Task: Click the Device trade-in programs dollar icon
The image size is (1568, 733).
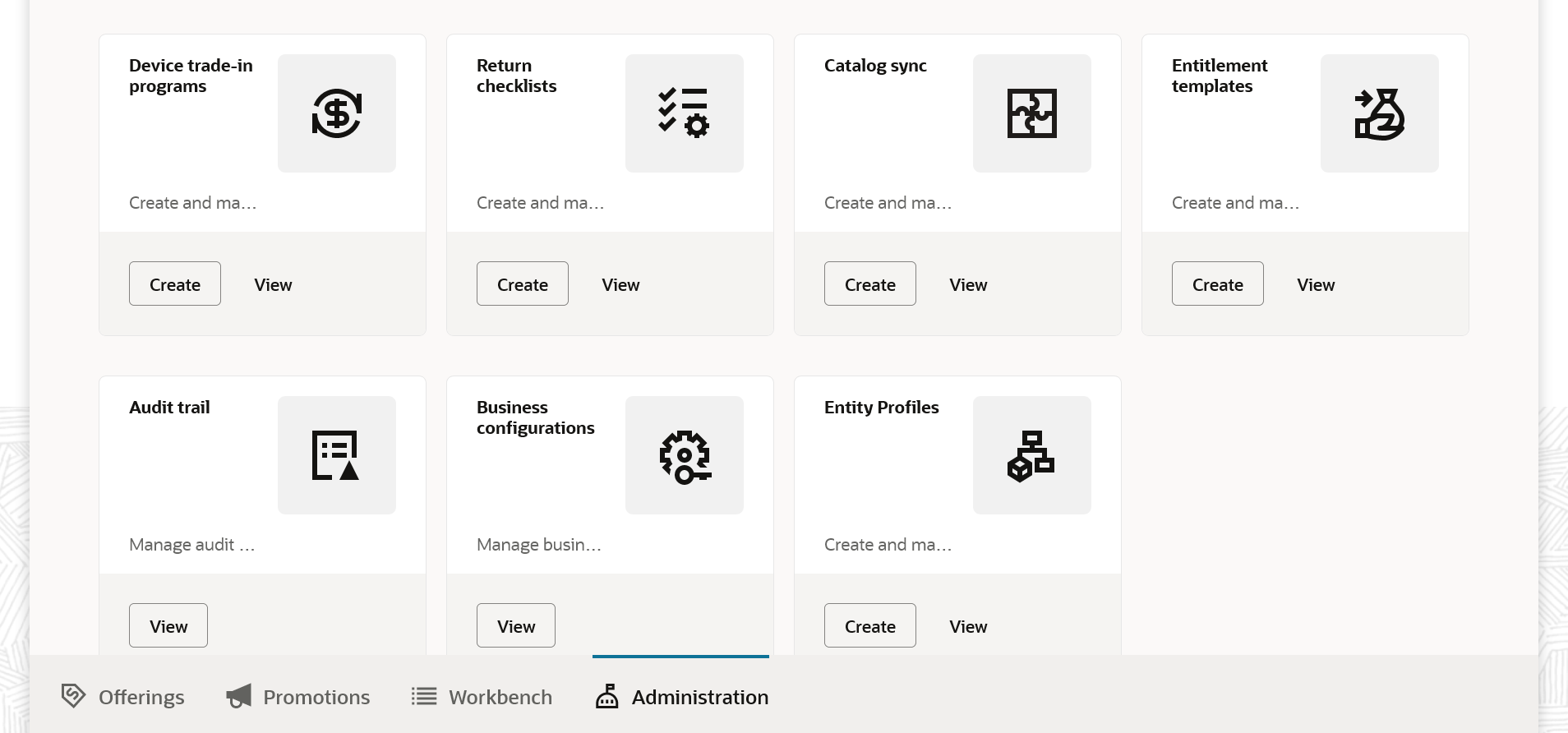Action: (337, 113)
